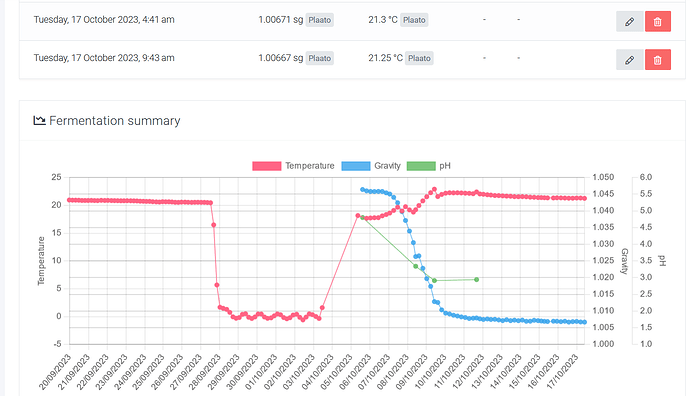The image size is (690, 396).
Task: Click the '21.3 °C' temperature value
Action: click(383, 20)
